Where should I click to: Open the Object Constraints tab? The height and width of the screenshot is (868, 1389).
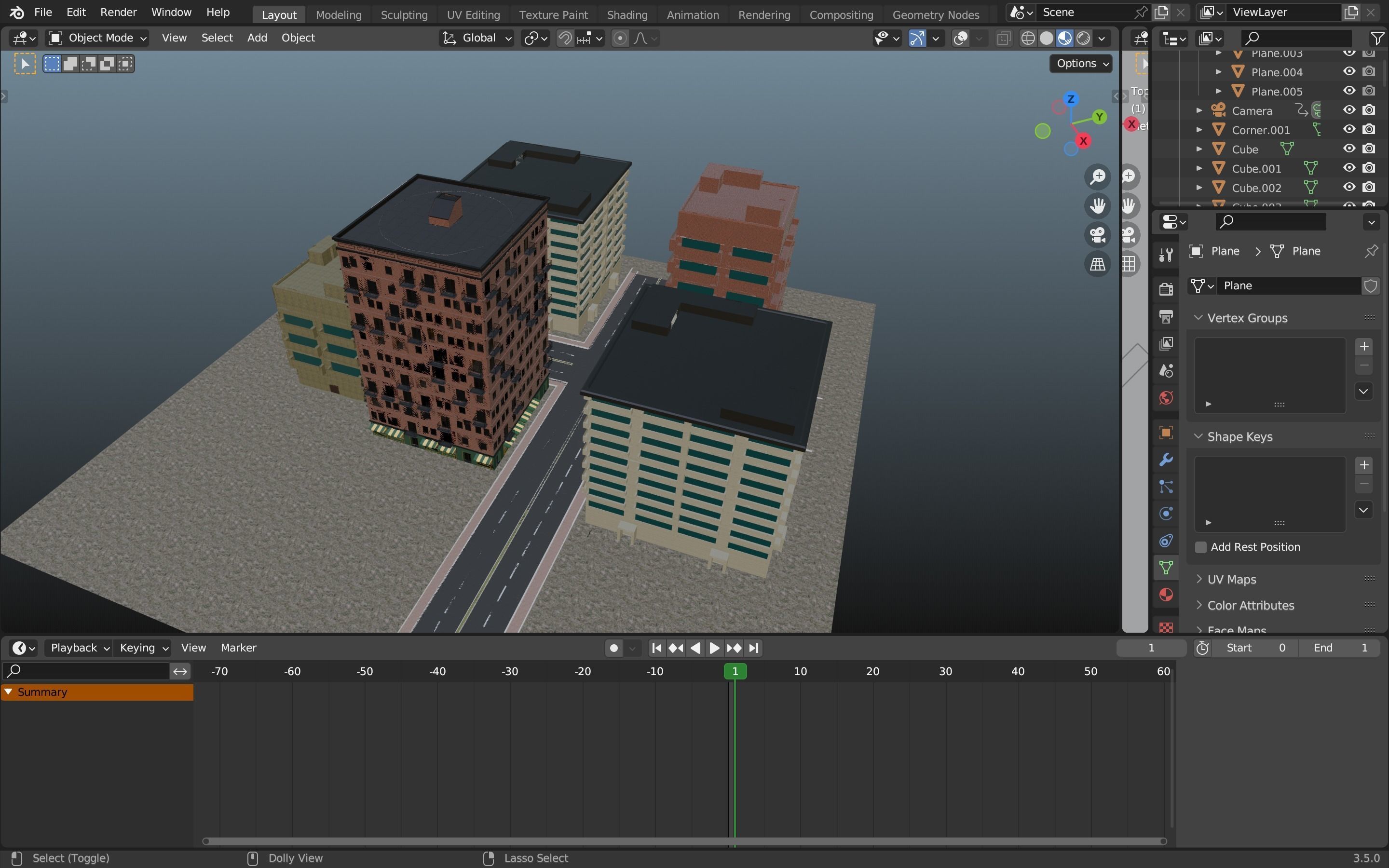pyautogui.click(x=1166, y=541)
